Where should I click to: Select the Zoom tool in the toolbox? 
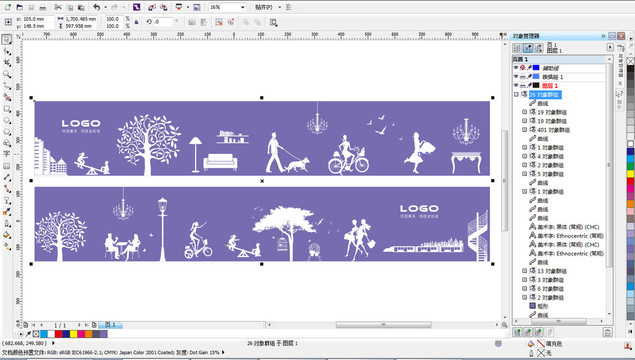6,75
